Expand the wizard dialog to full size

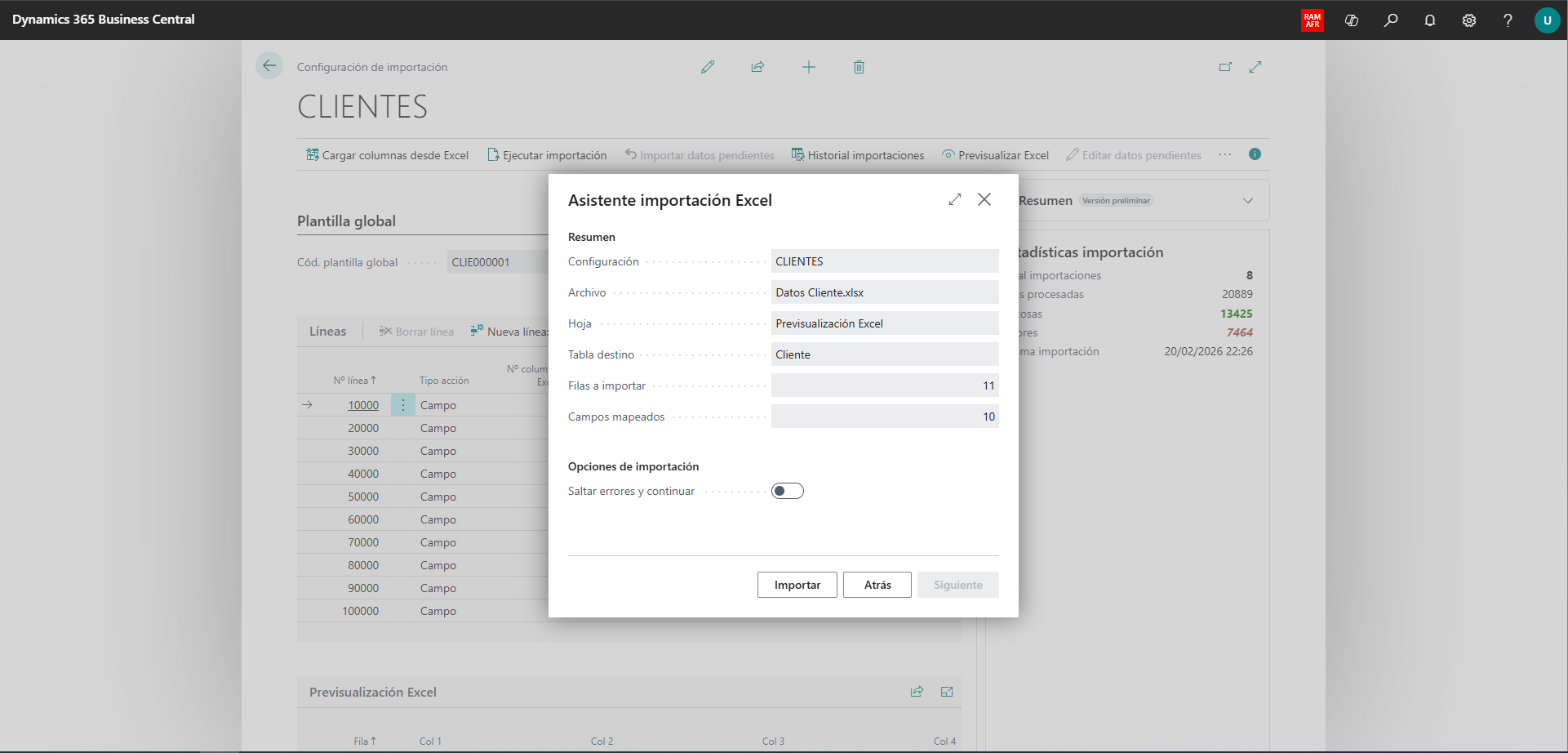click(x=955, y=200)
